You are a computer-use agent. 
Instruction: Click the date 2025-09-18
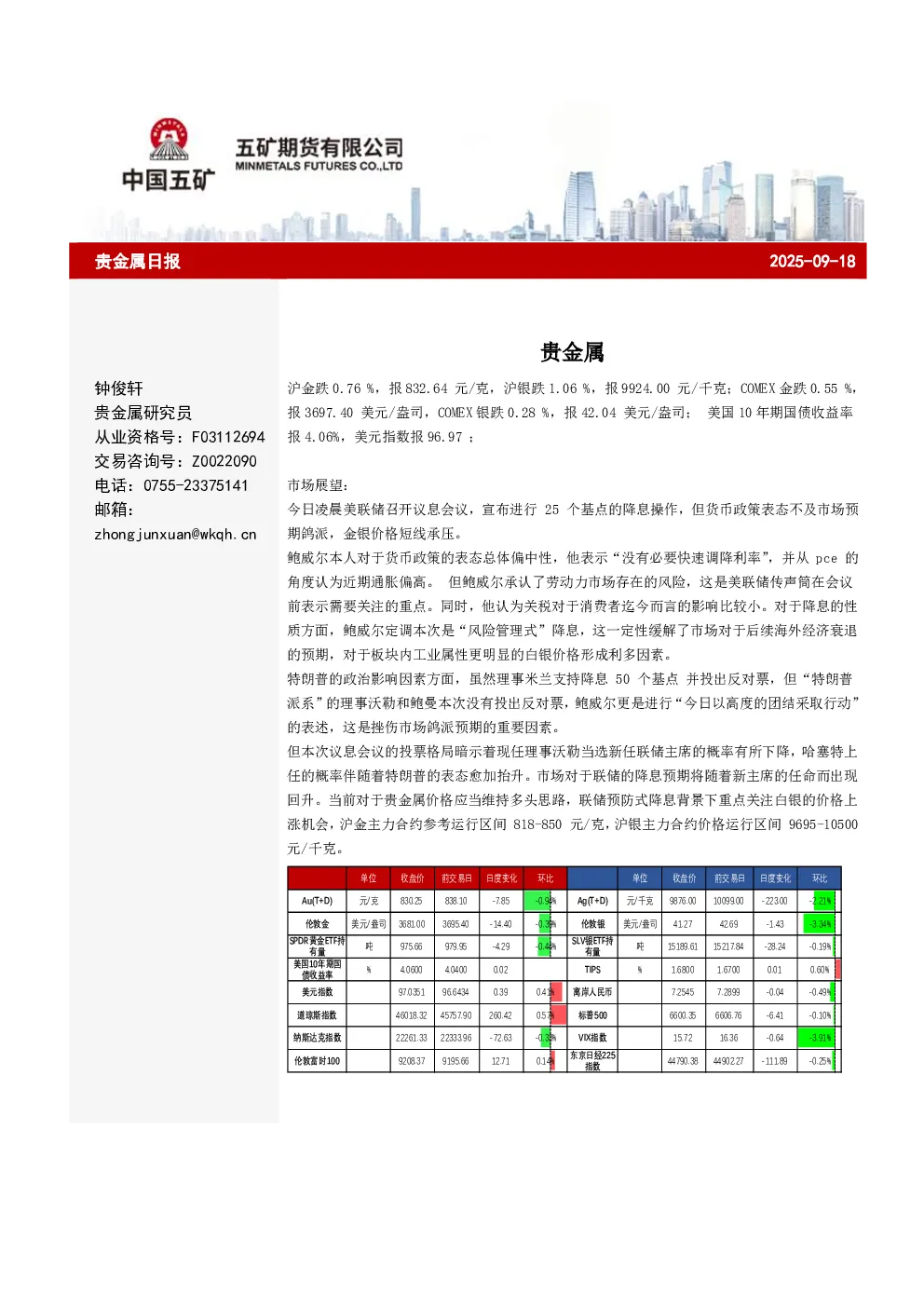pos(812,262)
